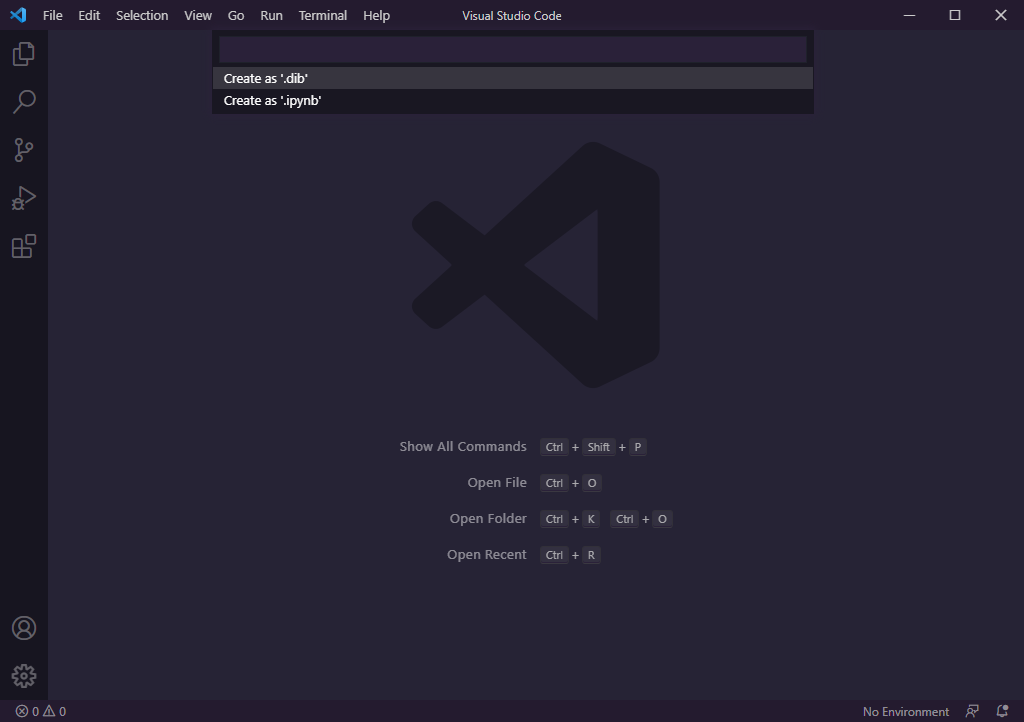This screenshot has width=1024, height=722.
Task: Open the Source Control view
Action: 24,150
